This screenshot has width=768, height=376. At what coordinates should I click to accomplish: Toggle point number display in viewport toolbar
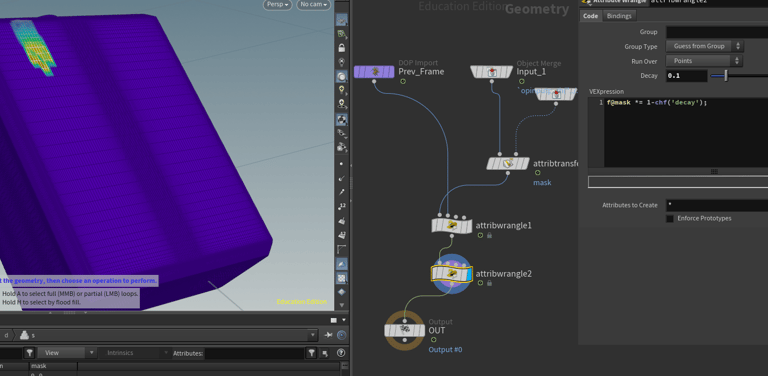pyautogui.click(x=341, y=206)
